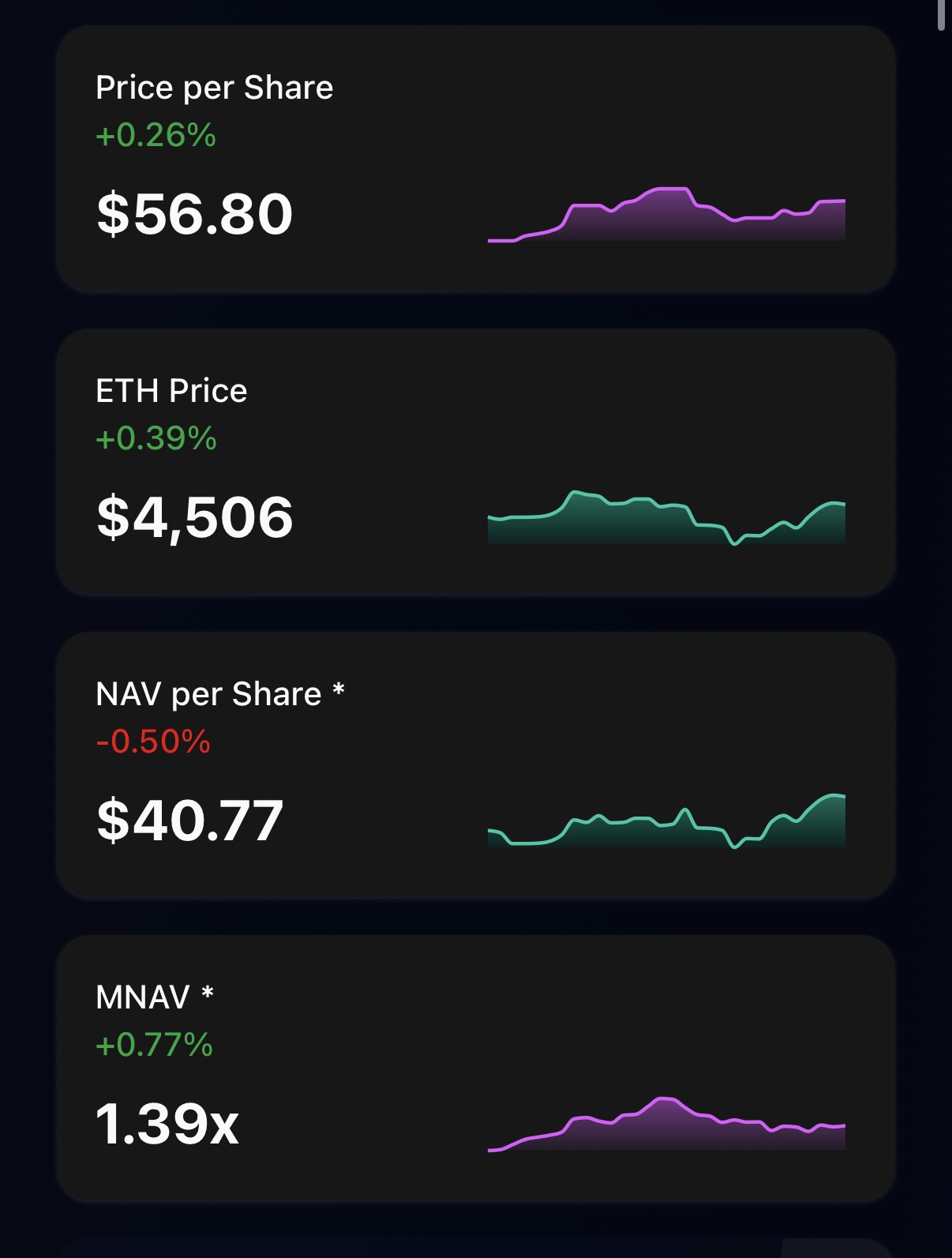
Task: Select the -0.50% NAV change
Action: 153,742
